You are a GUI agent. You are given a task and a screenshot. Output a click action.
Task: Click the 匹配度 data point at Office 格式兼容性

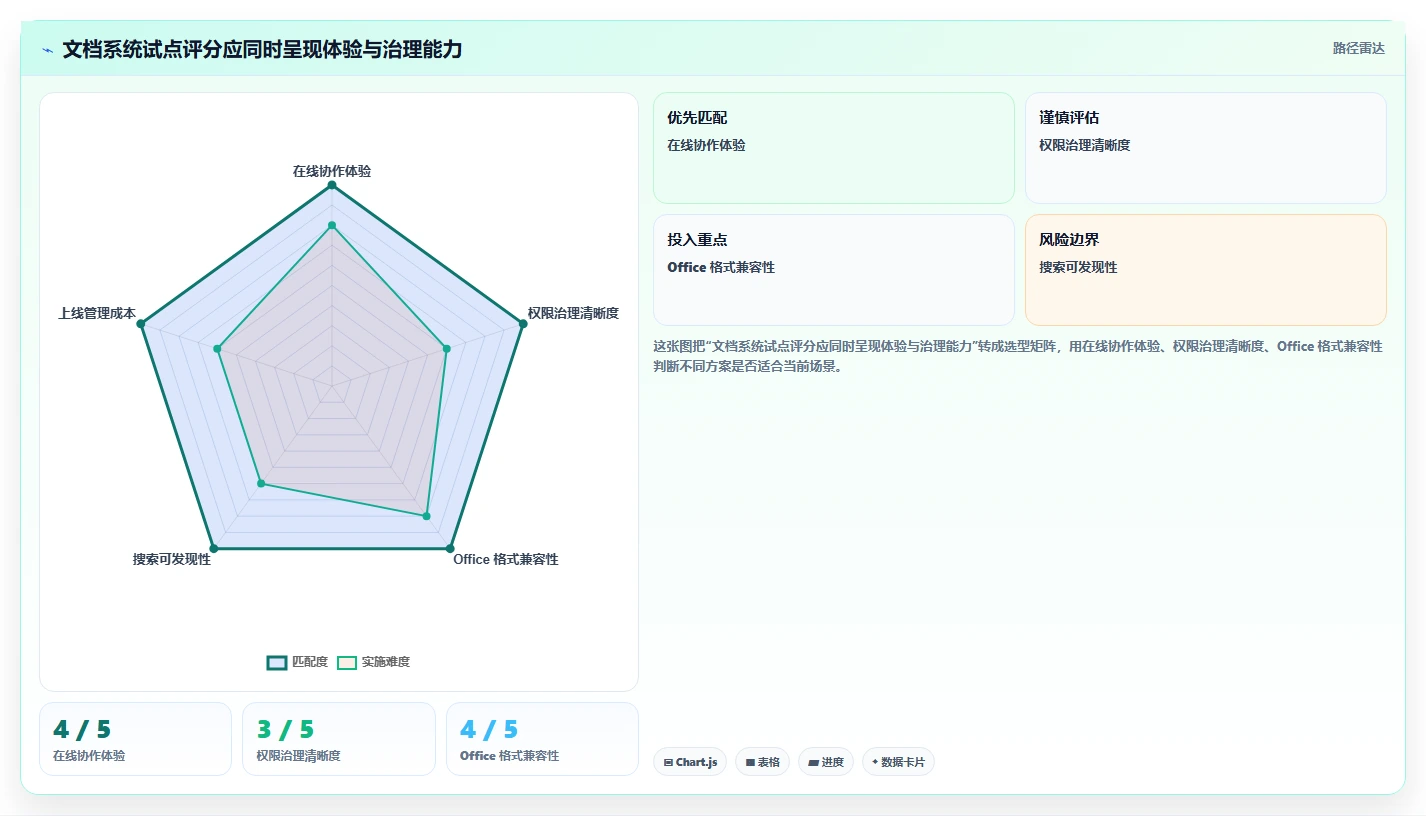(x=450, y=548)
